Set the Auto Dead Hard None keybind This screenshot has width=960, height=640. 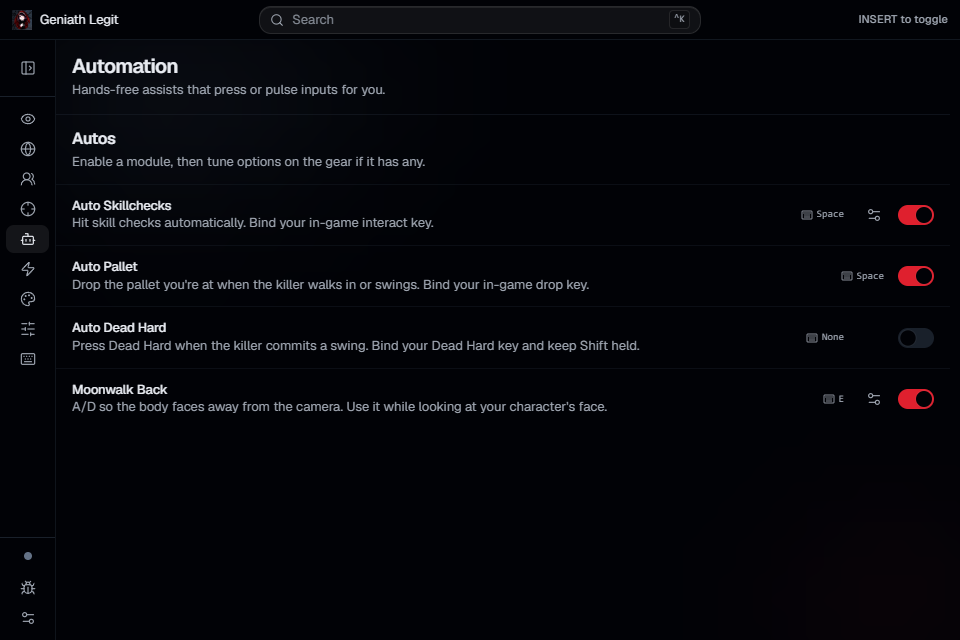pyautogui.click(x=825, y=337)
